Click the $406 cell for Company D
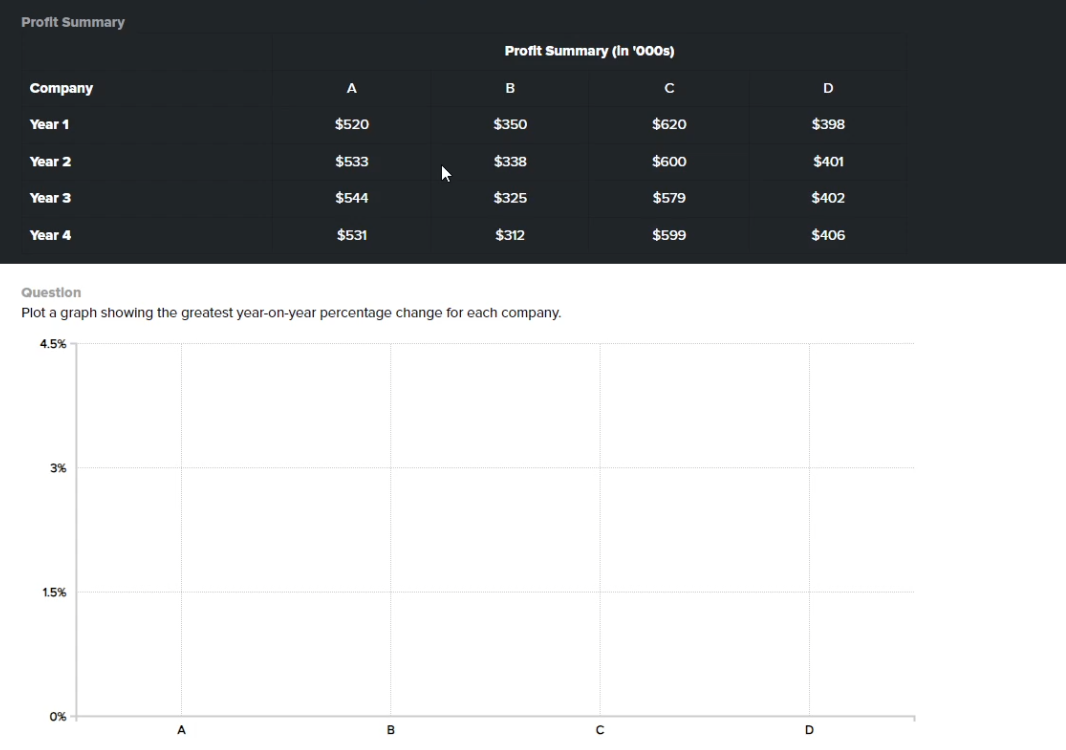This screenshot has width=1066, height=750. pyautogui.click(x=827, y=235)
